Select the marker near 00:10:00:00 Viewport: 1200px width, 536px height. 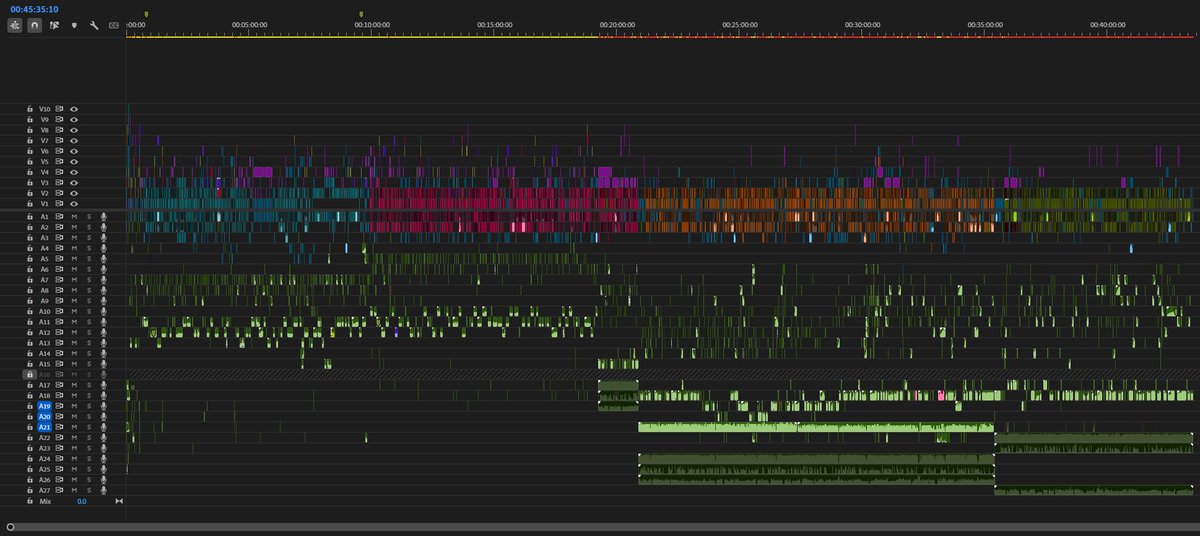click(361, 14)
